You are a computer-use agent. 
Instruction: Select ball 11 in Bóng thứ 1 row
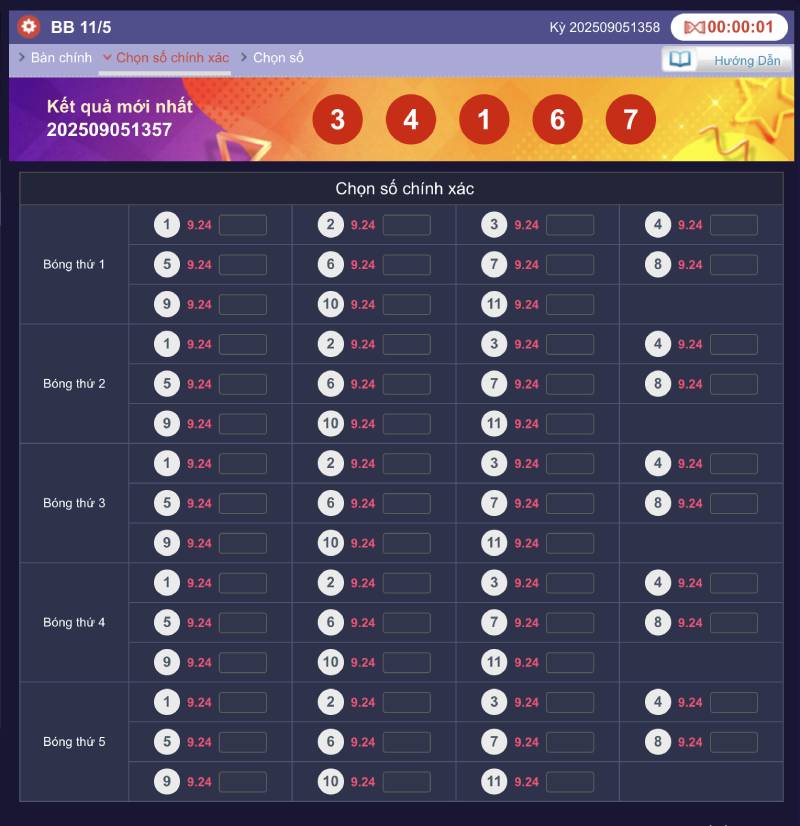(493, 304)
